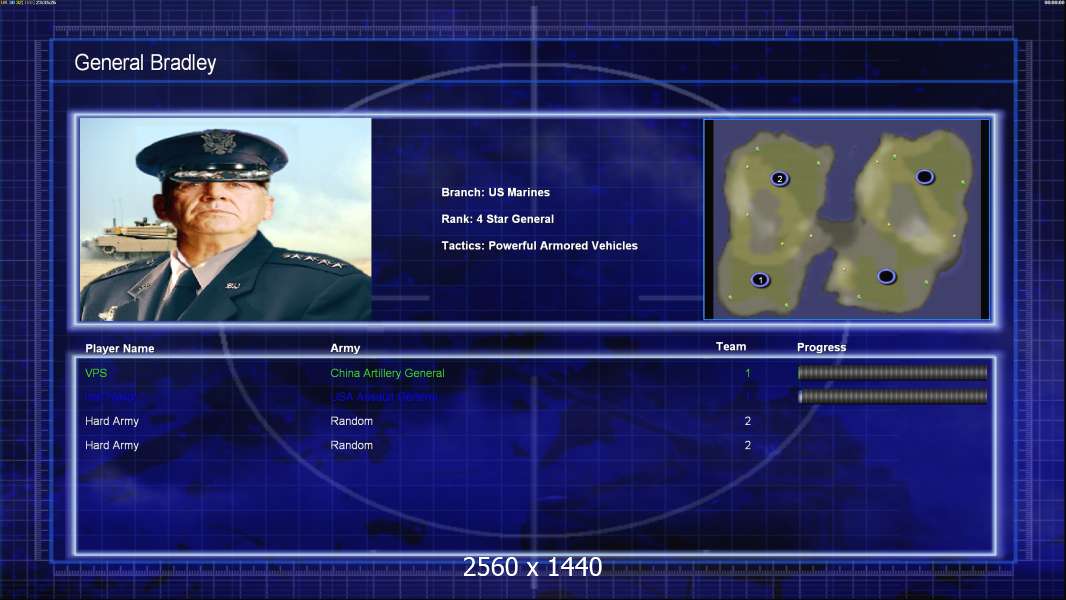The width and height of the screenshot is (1066, 600).
Task: Click start position marker 1 on the map
Action: pyautogui.click(x=760, y=280)
